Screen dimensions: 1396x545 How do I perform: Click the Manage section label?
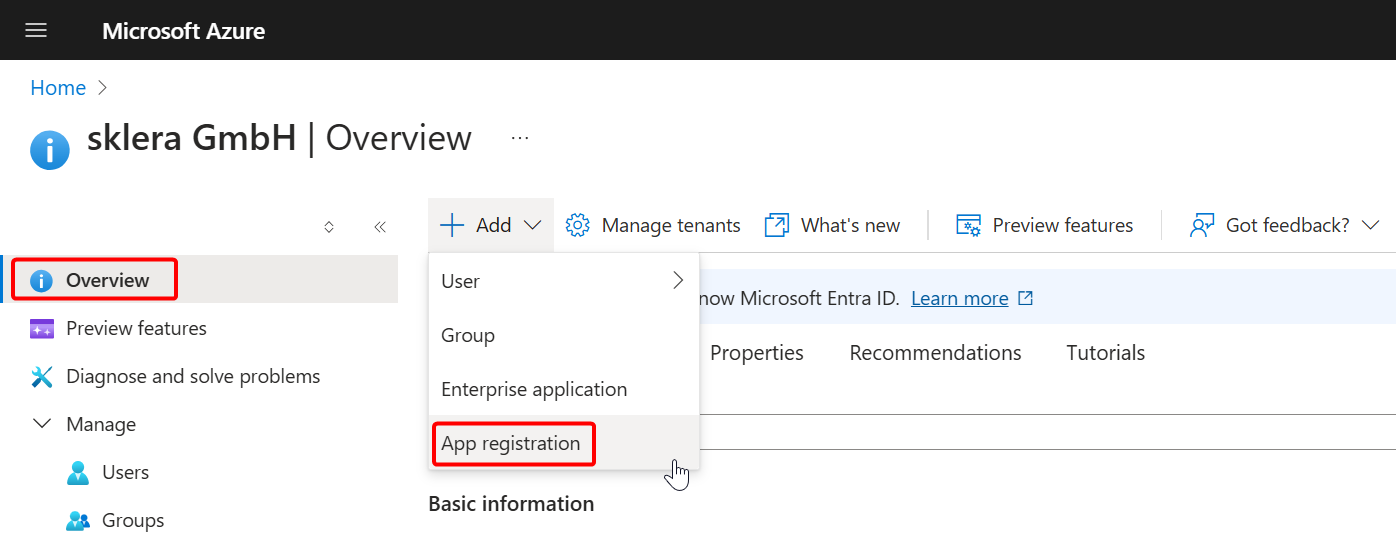click(101, 424)
